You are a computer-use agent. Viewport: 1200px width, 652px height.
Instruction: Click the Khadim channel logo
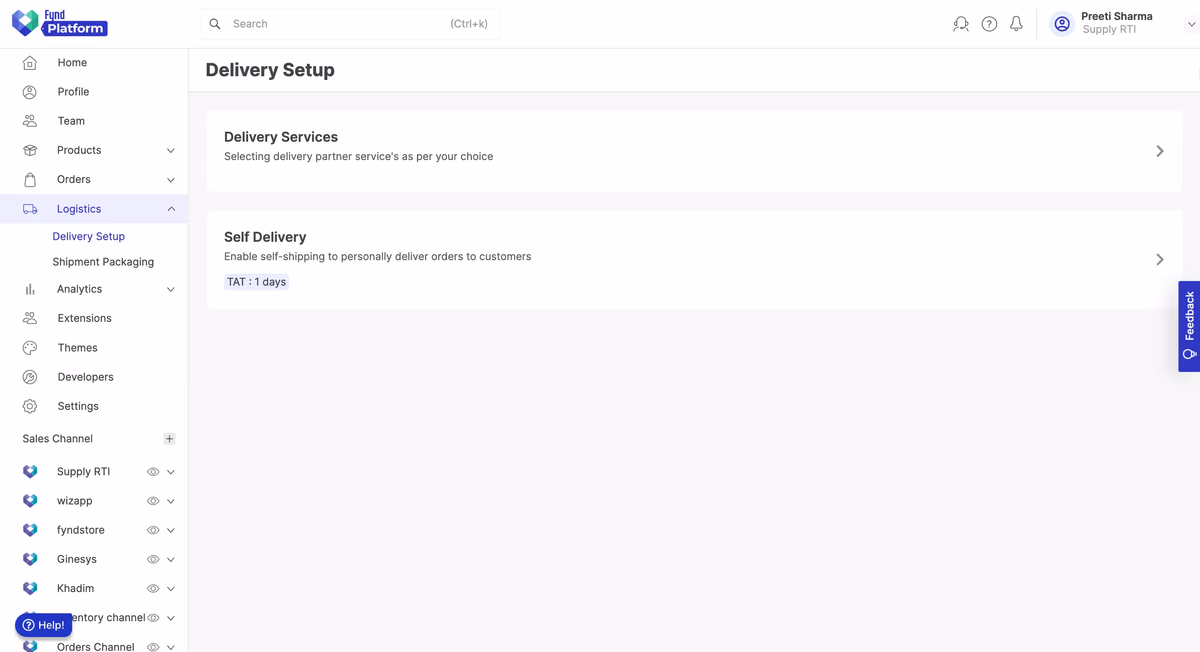[x=30, y=588]
